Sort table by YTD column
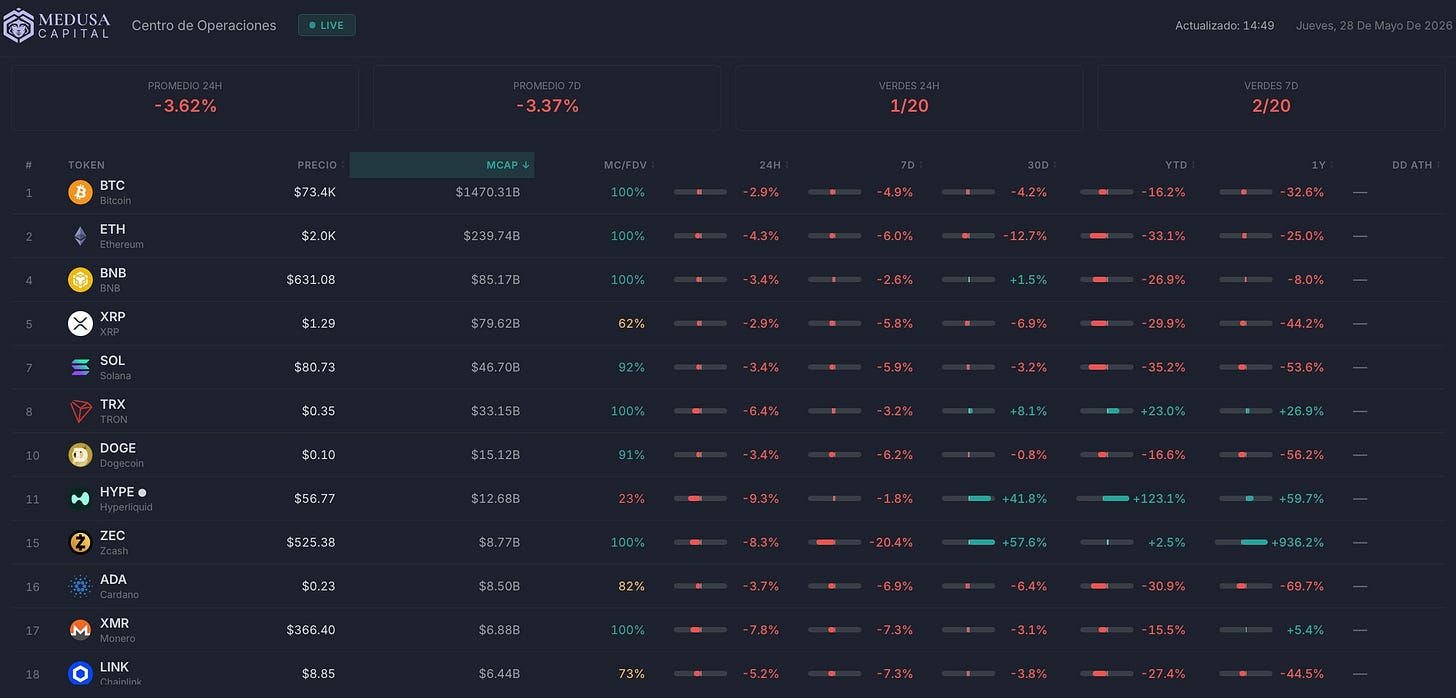The height and width of the screenshot is (698, 1456). [1179, 165]
